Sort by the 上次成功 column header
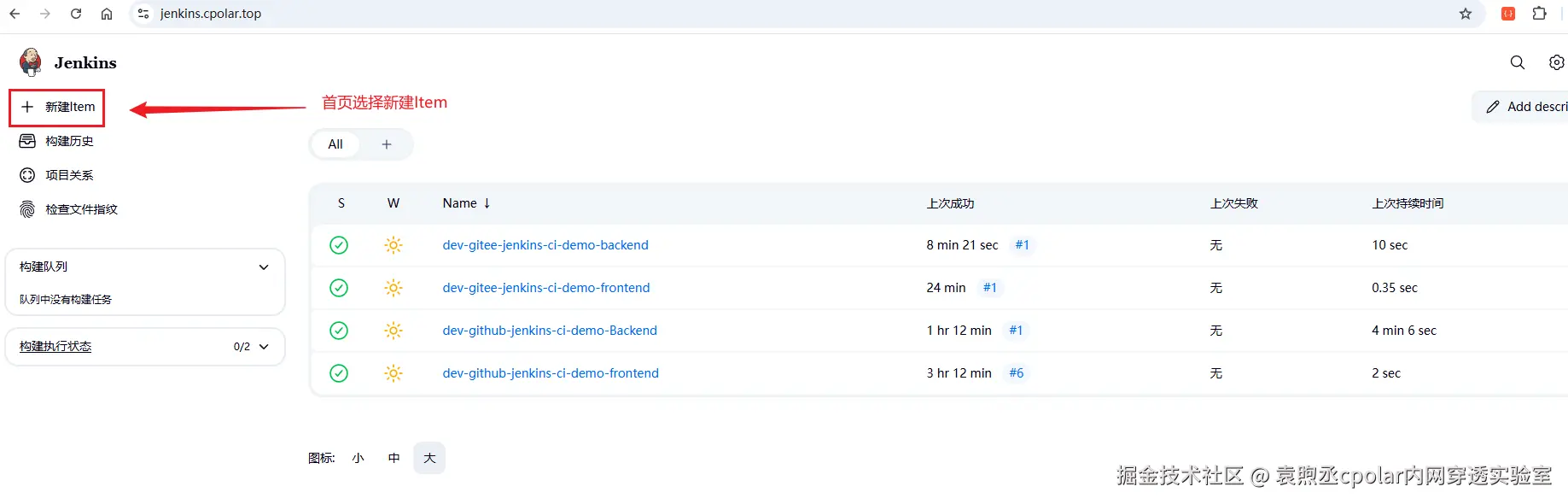Screen dimensions: 1568x504 (950, 203)
